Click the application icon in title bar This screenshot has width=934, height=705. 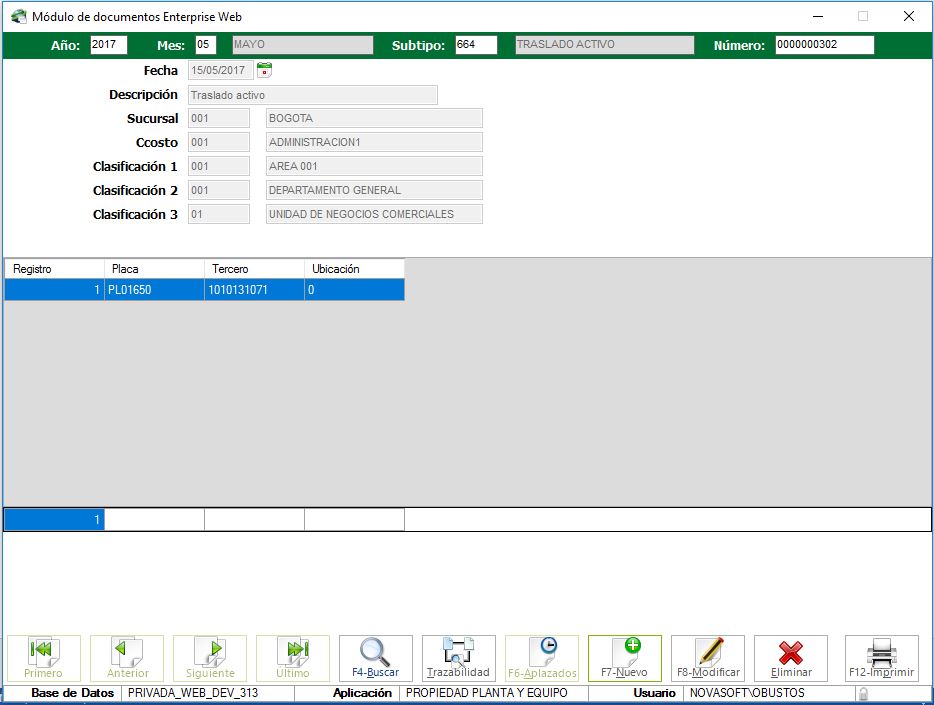coord(18,17)
